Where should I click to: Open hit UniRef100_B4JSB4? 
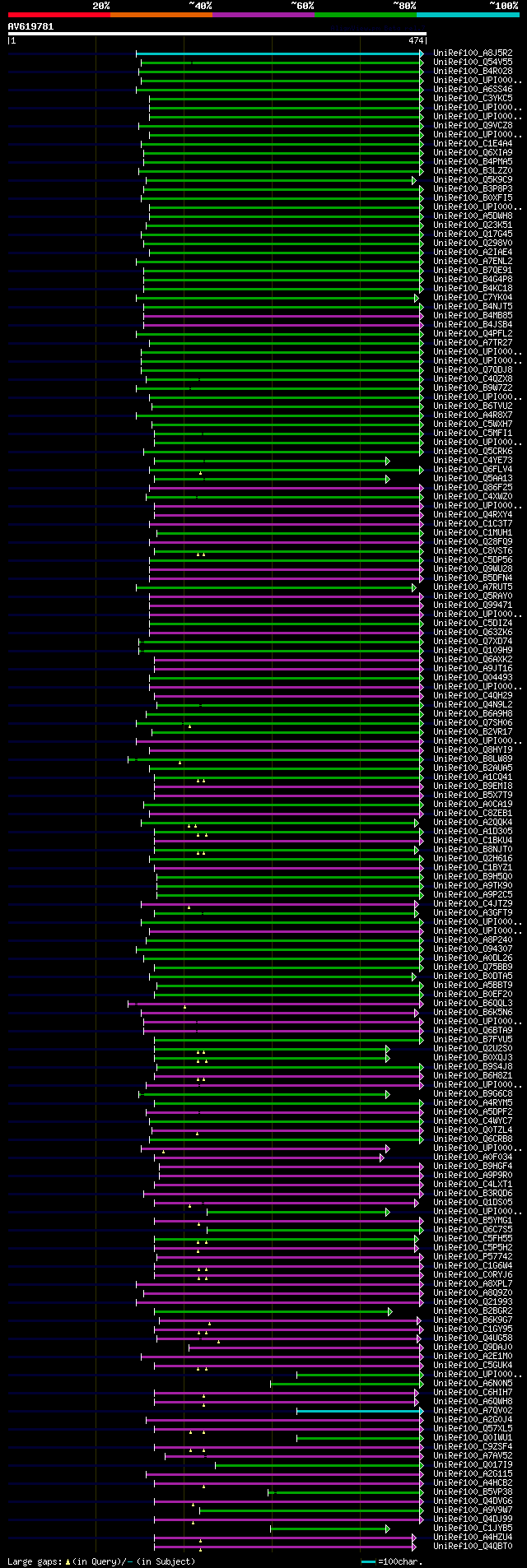[473, 325]
